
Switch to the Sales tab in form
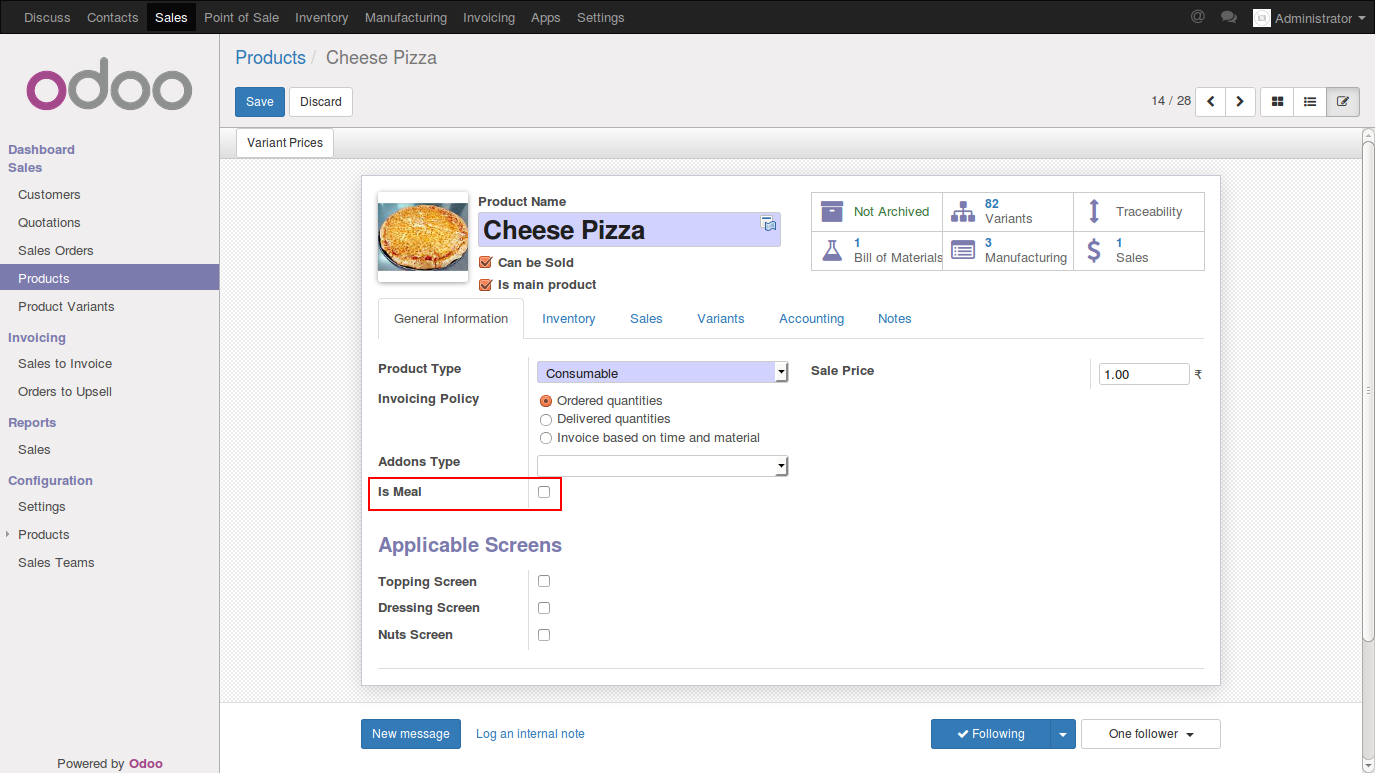(x=646, y=319)
